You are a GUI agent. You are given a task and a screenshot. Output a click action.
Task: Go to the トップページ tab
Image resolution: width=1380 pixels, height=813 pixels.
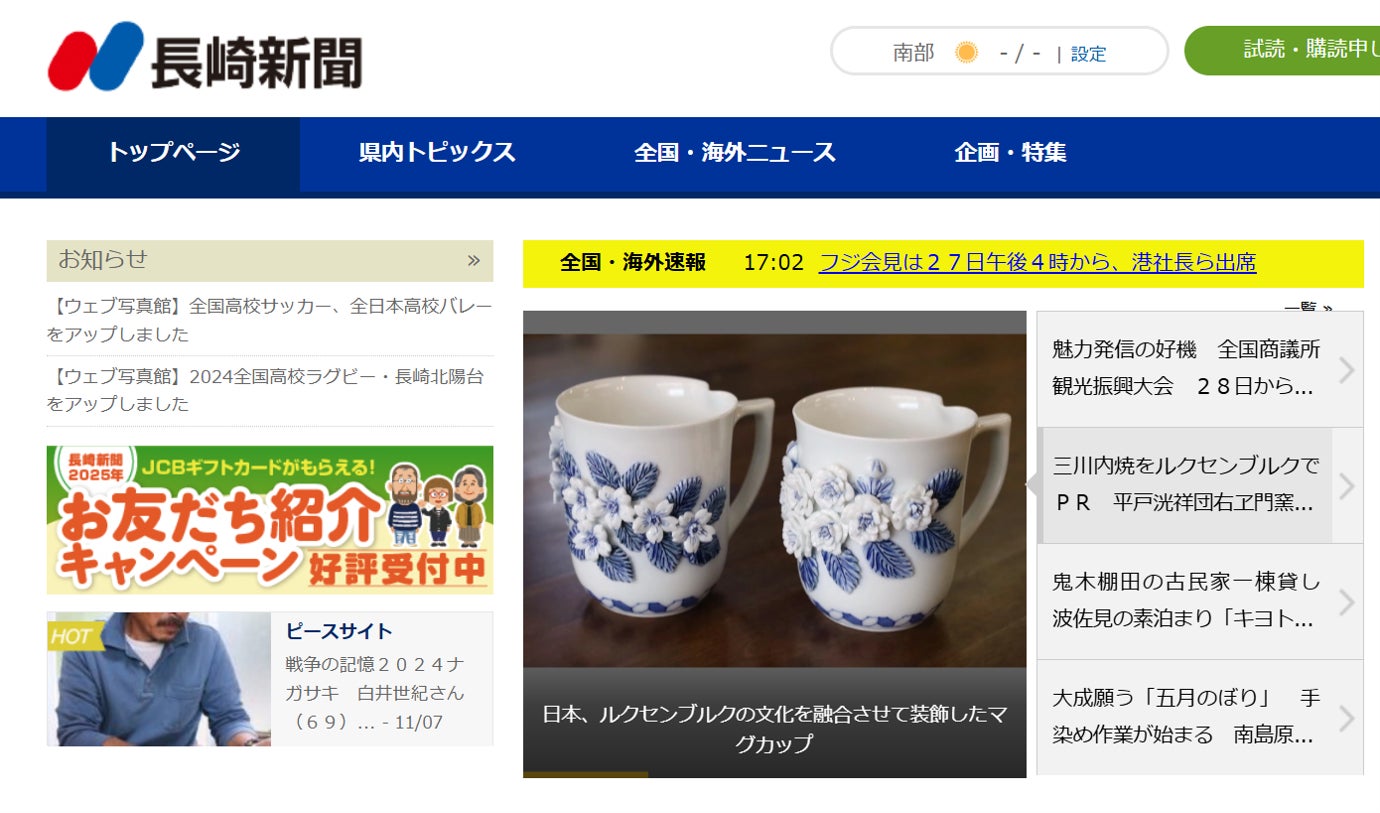click(x=173, y=153)
